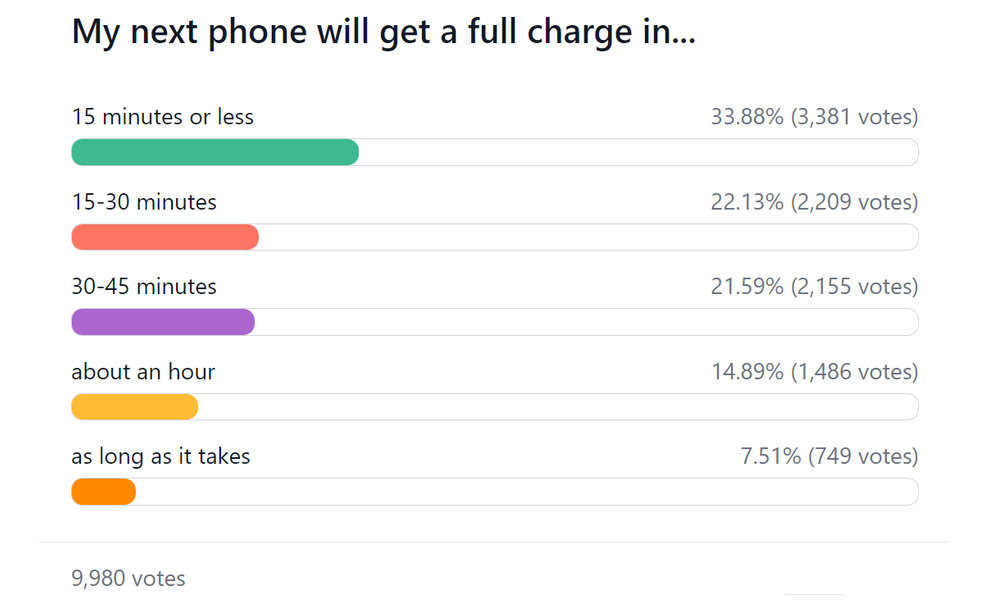984x600 pixels.
Task: Click the green filled result bar
Action: [215, 152]
